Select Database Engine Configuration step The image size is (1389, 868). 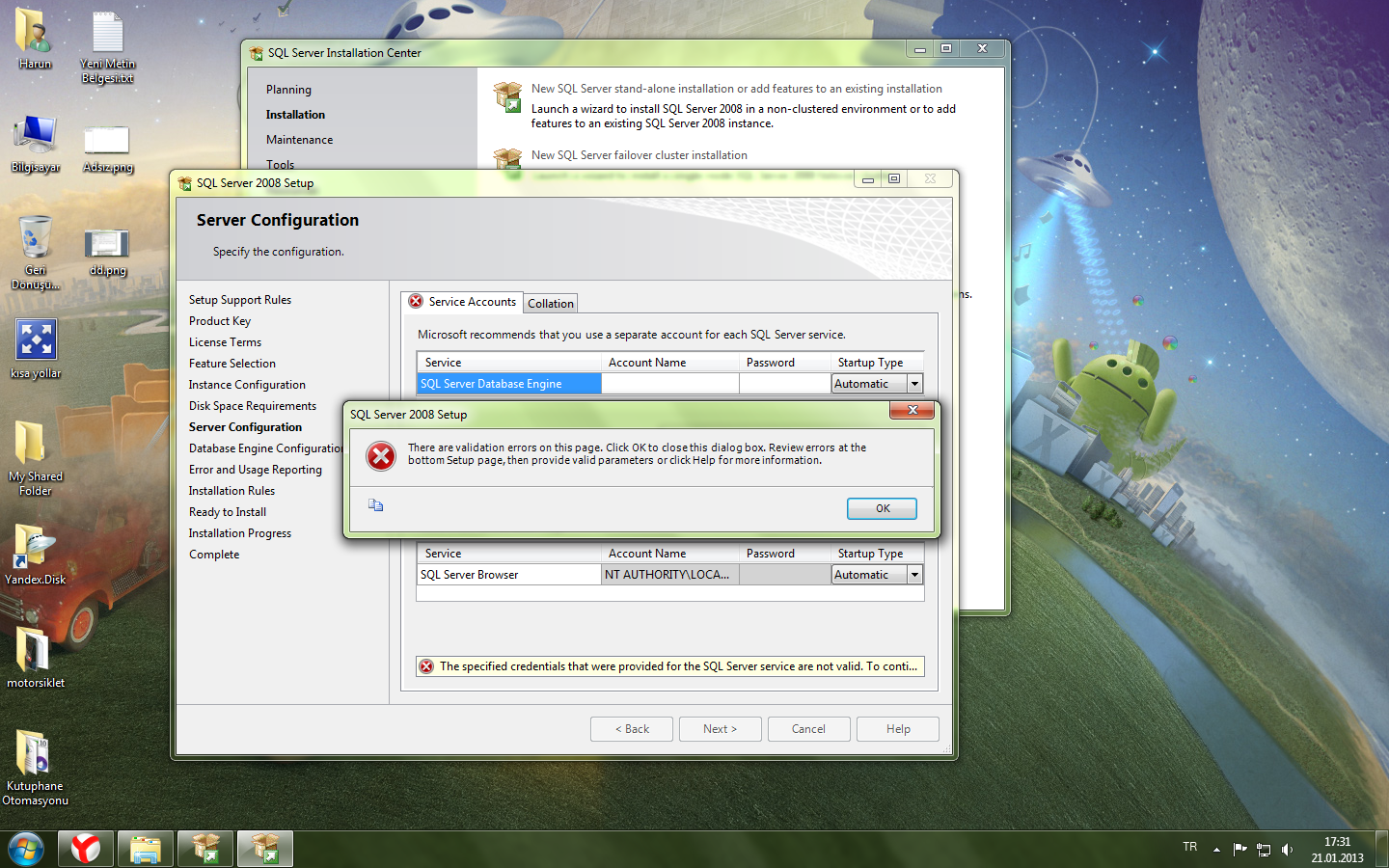(266, 448)
